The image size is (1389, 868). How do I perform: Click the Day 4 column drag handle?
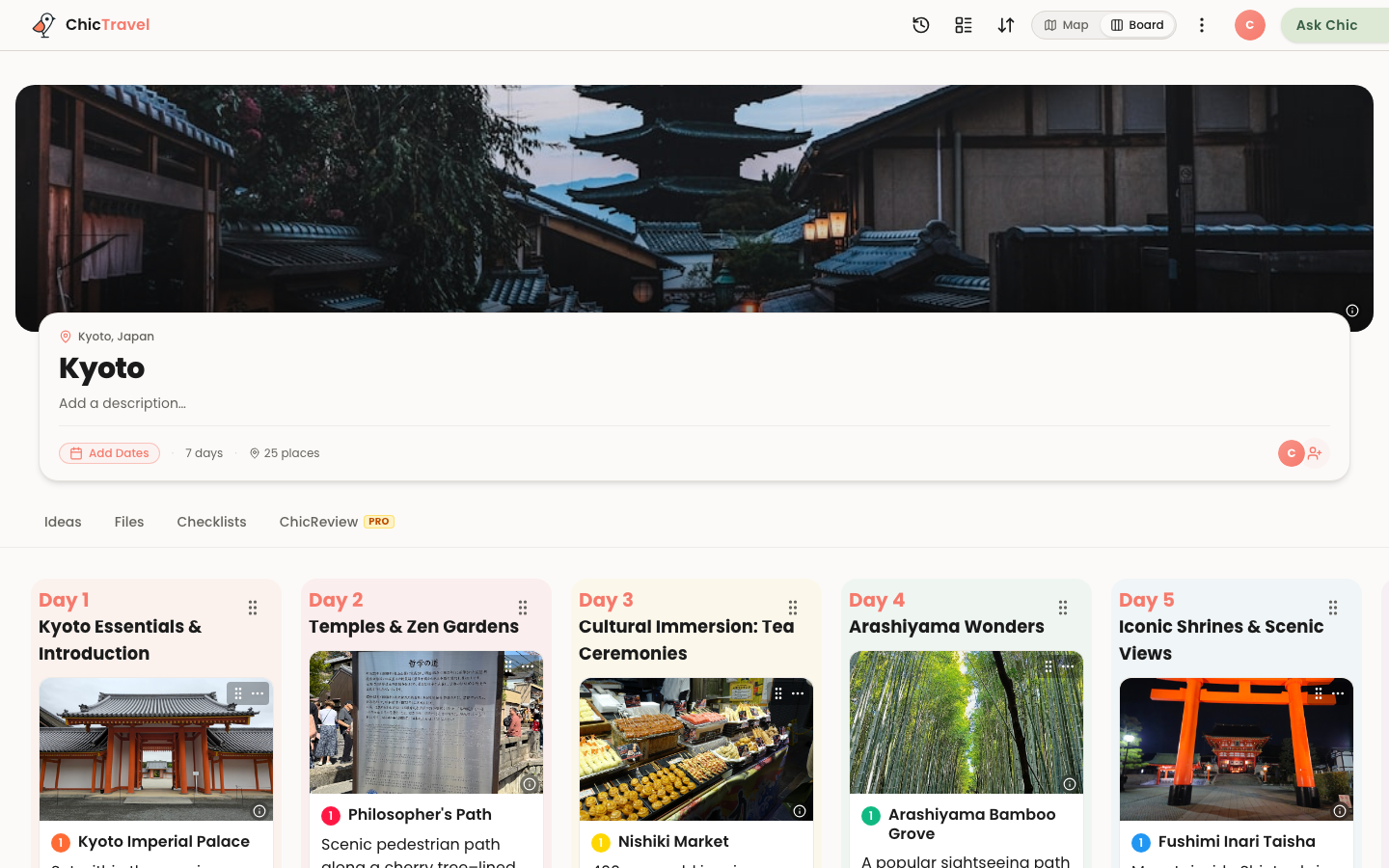pyautogui.click(x=1063, y=608)
